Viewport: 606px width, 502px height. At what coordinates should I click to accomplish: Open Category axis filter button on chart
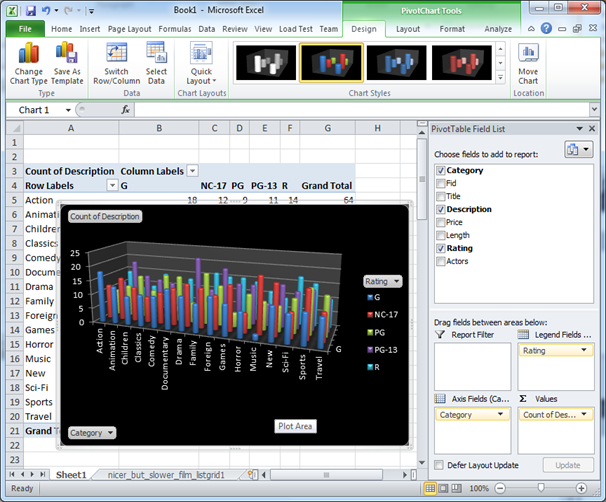91,433
